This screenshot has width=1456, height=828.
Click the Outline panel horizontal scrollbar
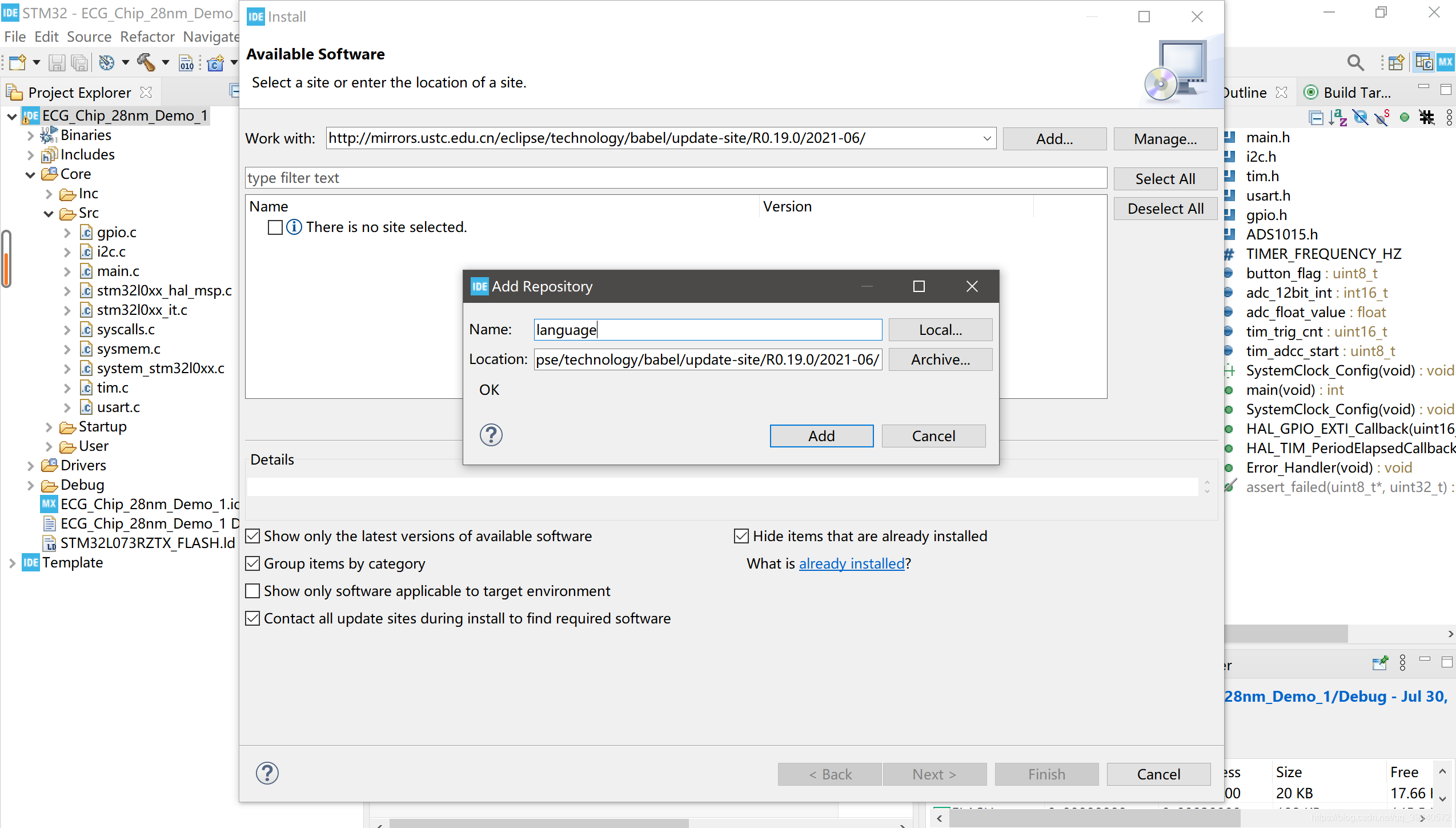pyautogui.click(x=1285, y=634)
